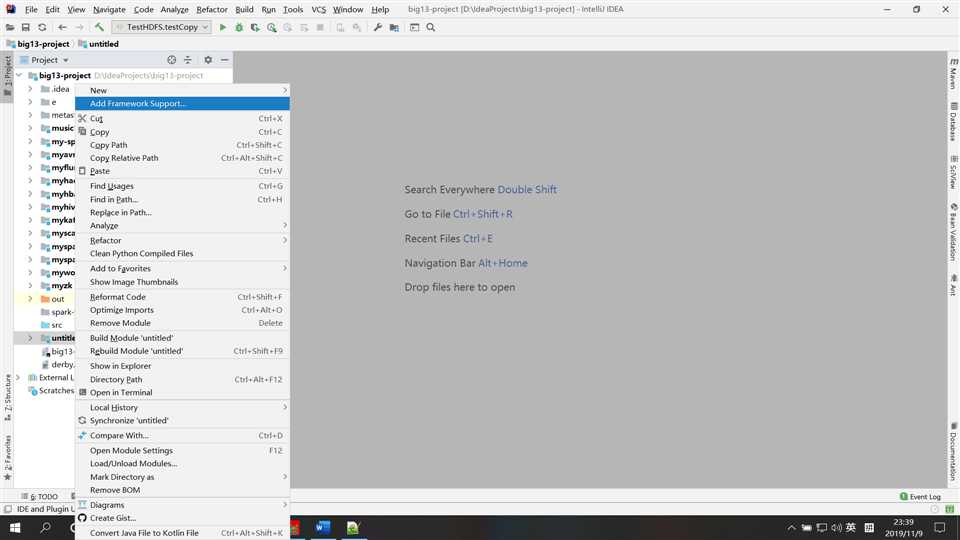Select Create Gist
Screen dimensions: 960x540
(x=182, y=518)
